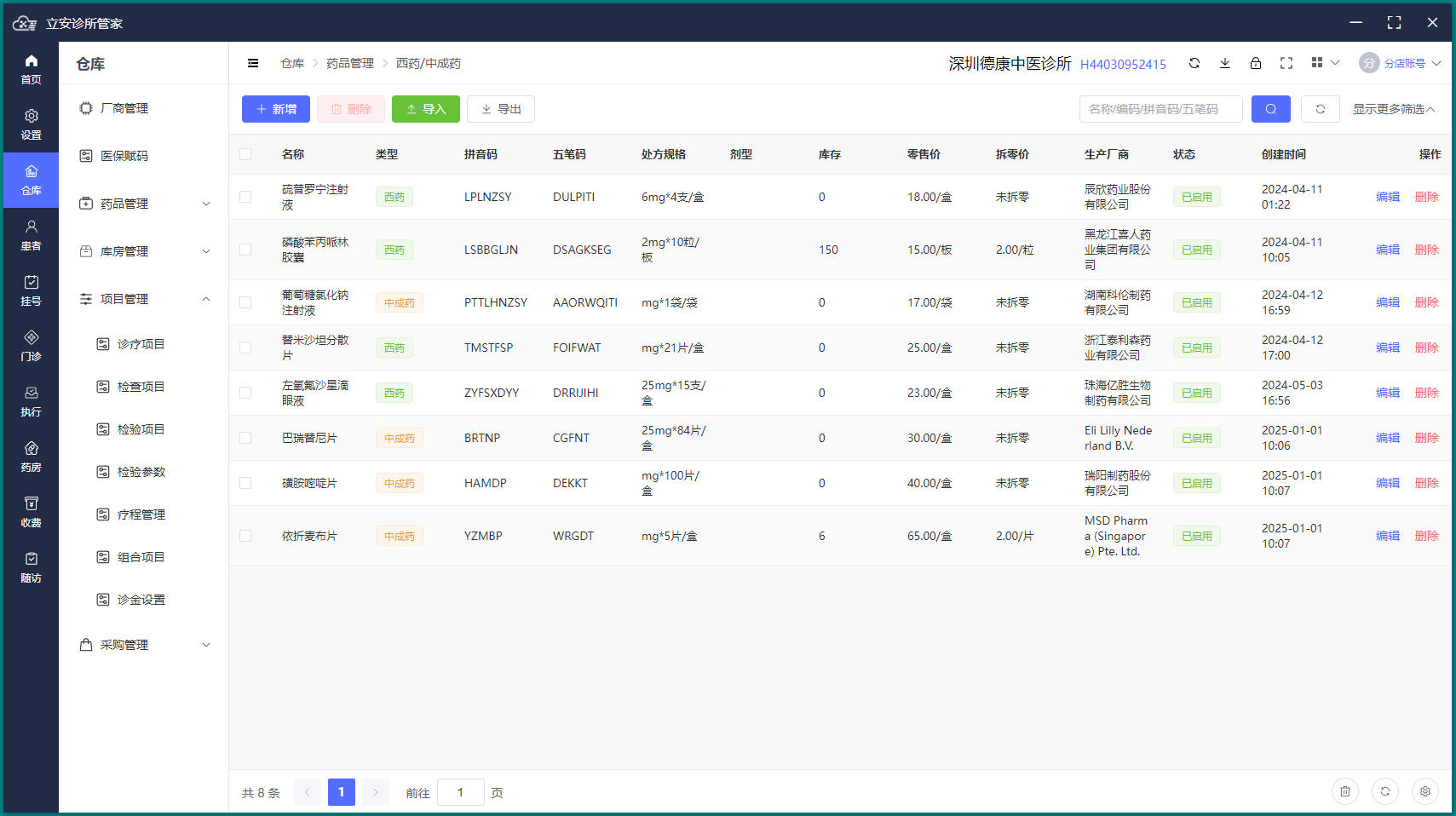Open 诊金设置 submenu item

pos(143,600)
